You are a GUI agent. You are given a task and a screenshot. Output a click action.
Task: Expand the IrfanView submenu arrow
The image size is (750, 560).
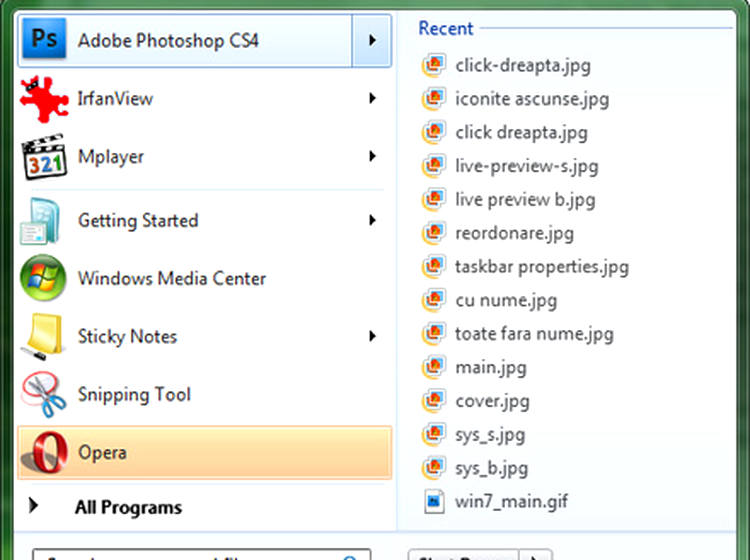372,99
